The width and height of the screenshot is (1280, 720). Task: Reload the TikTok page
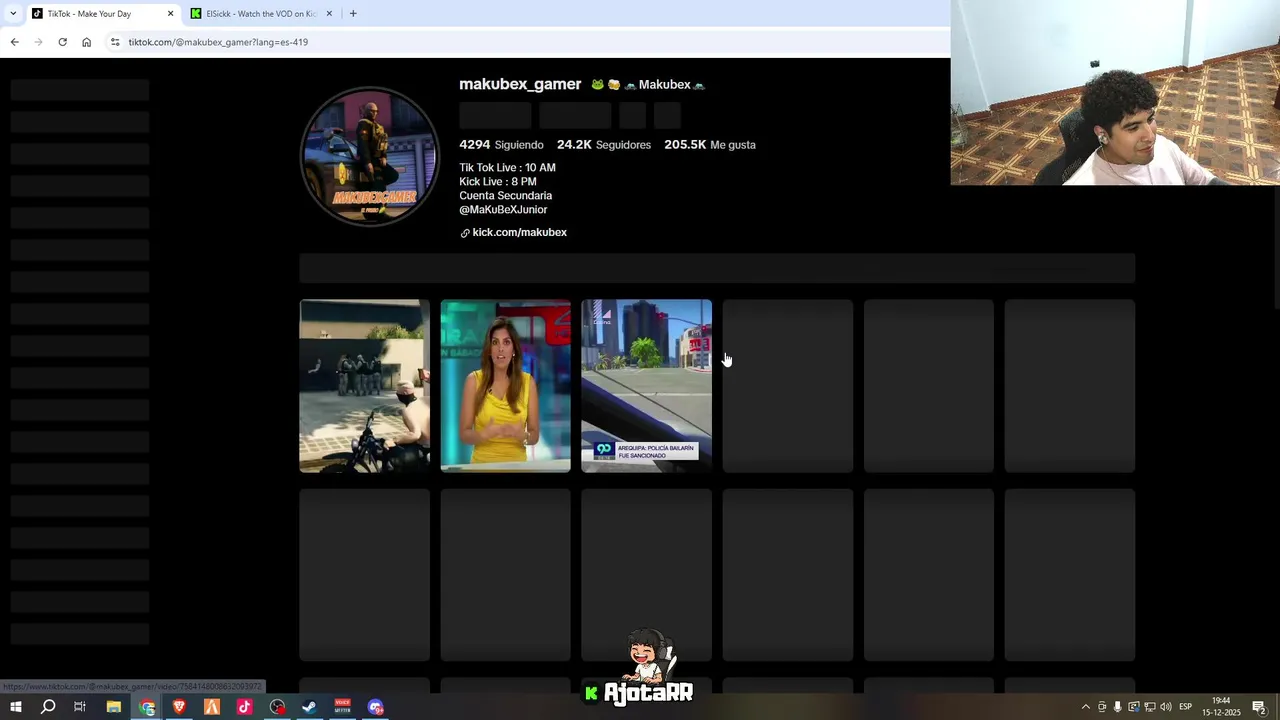(62, 42)
